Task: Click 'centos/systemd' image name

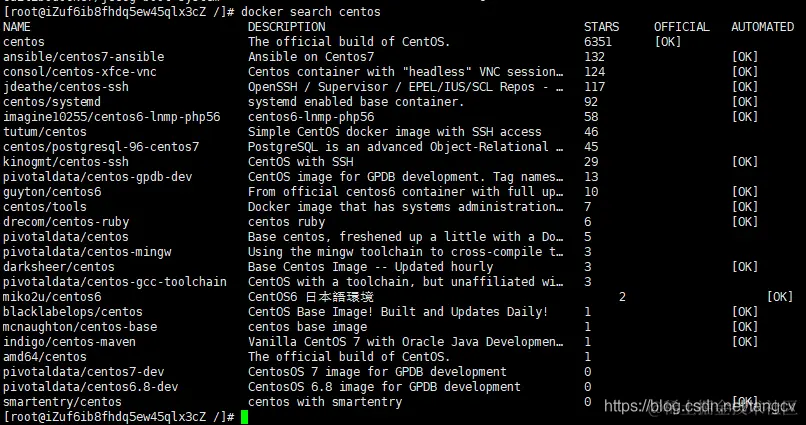Action: pos(52,102)
